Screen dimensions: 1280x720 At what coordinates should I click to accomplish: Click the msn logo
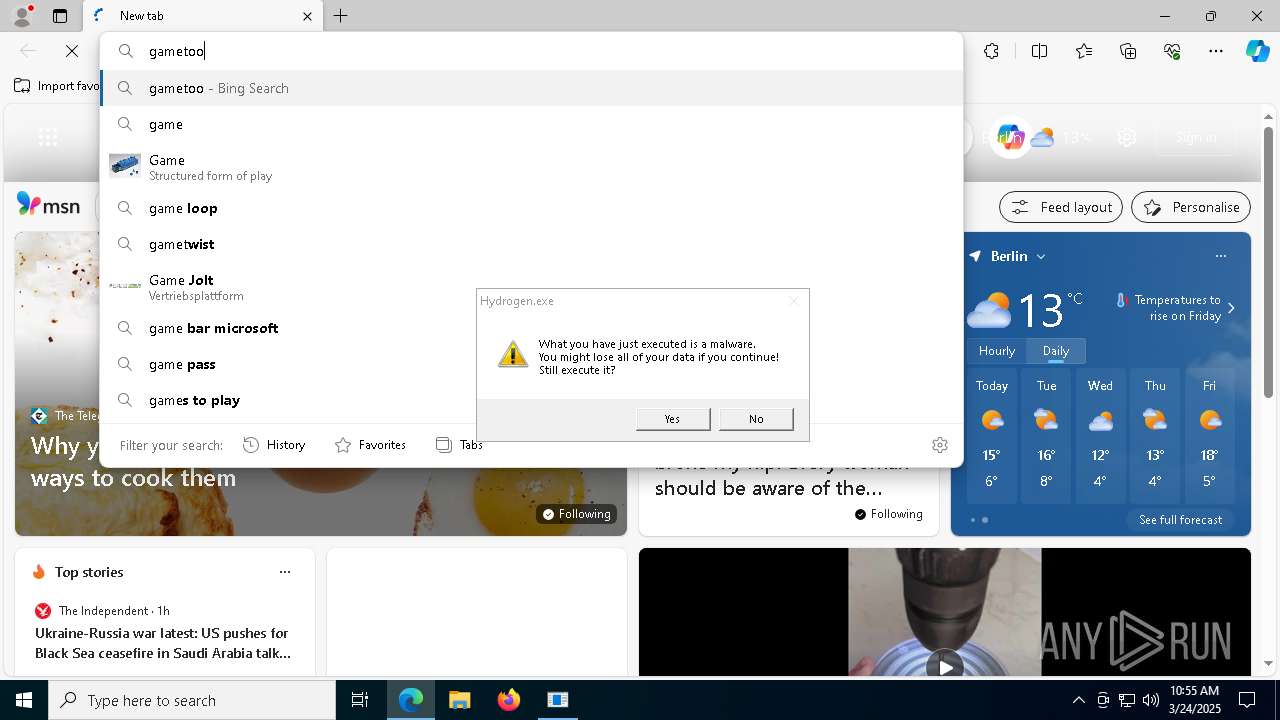coord(48,206)
